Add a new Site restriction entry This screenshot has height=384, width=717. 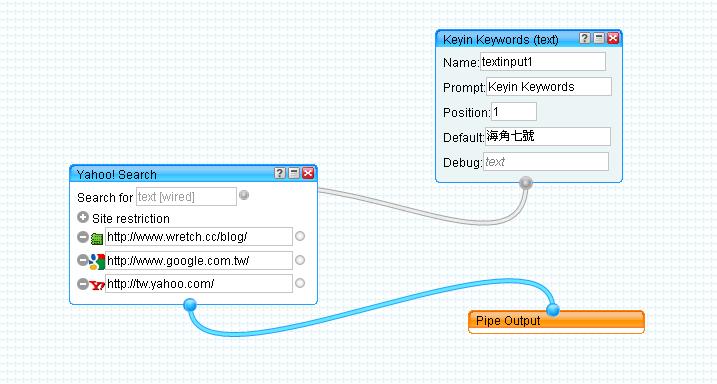pos(83,218)
